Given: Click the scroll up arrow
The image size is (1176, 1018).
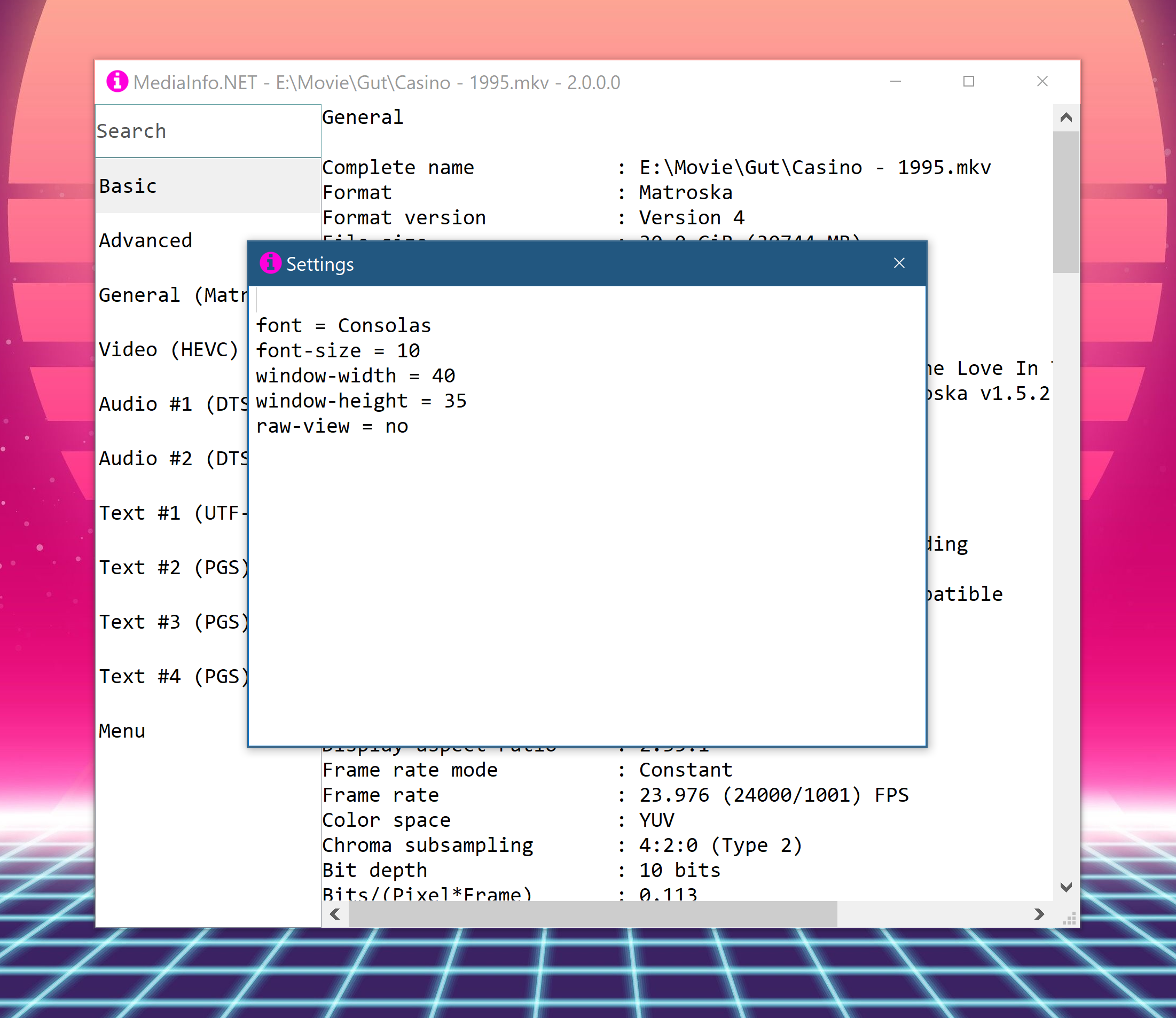Looking at the screenshot, I should [1066, 118].
